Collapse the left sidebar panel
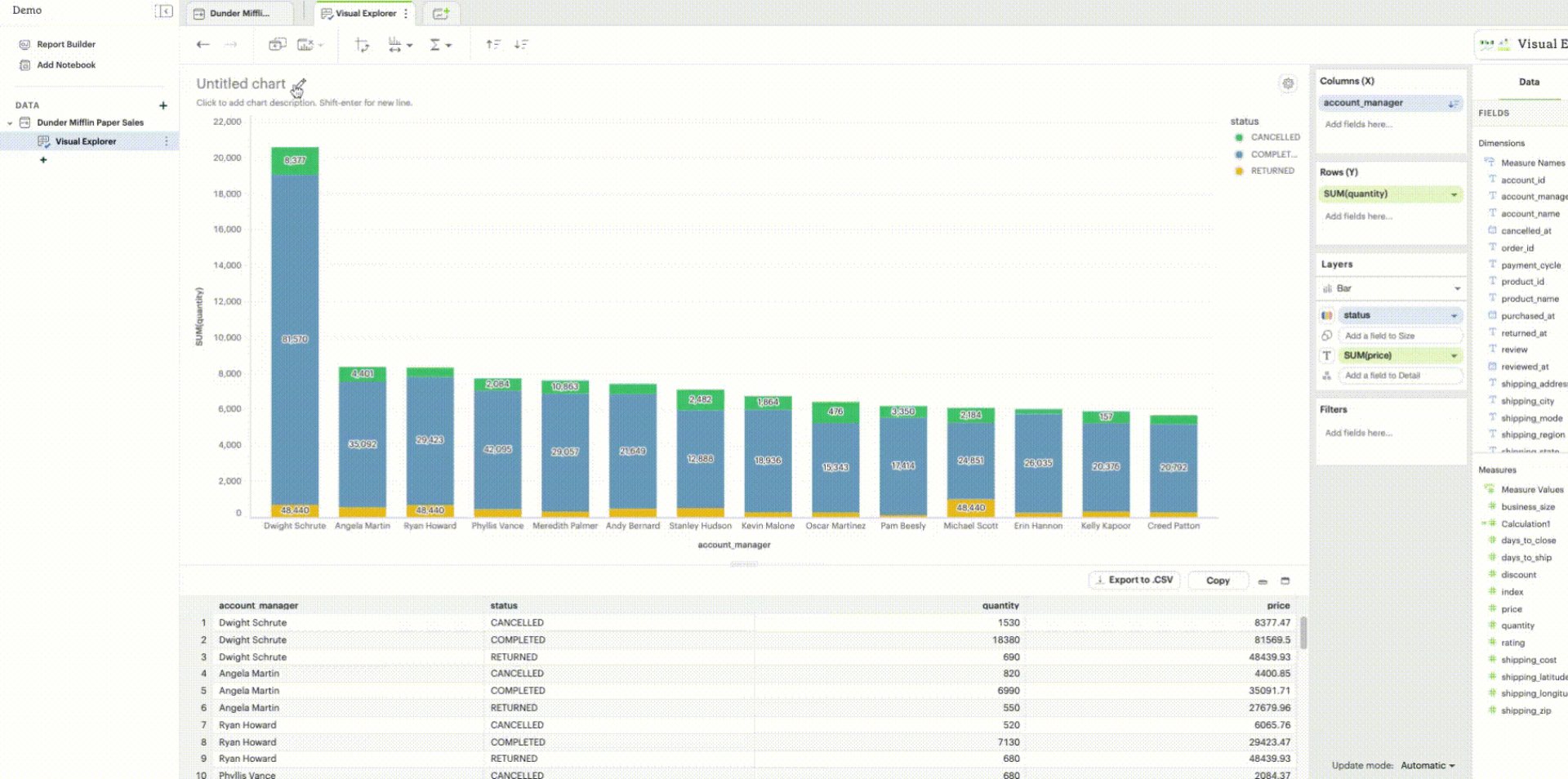The height and width of the screenshot is (779, 1568). pyautogui.click(x=164, y=11)
